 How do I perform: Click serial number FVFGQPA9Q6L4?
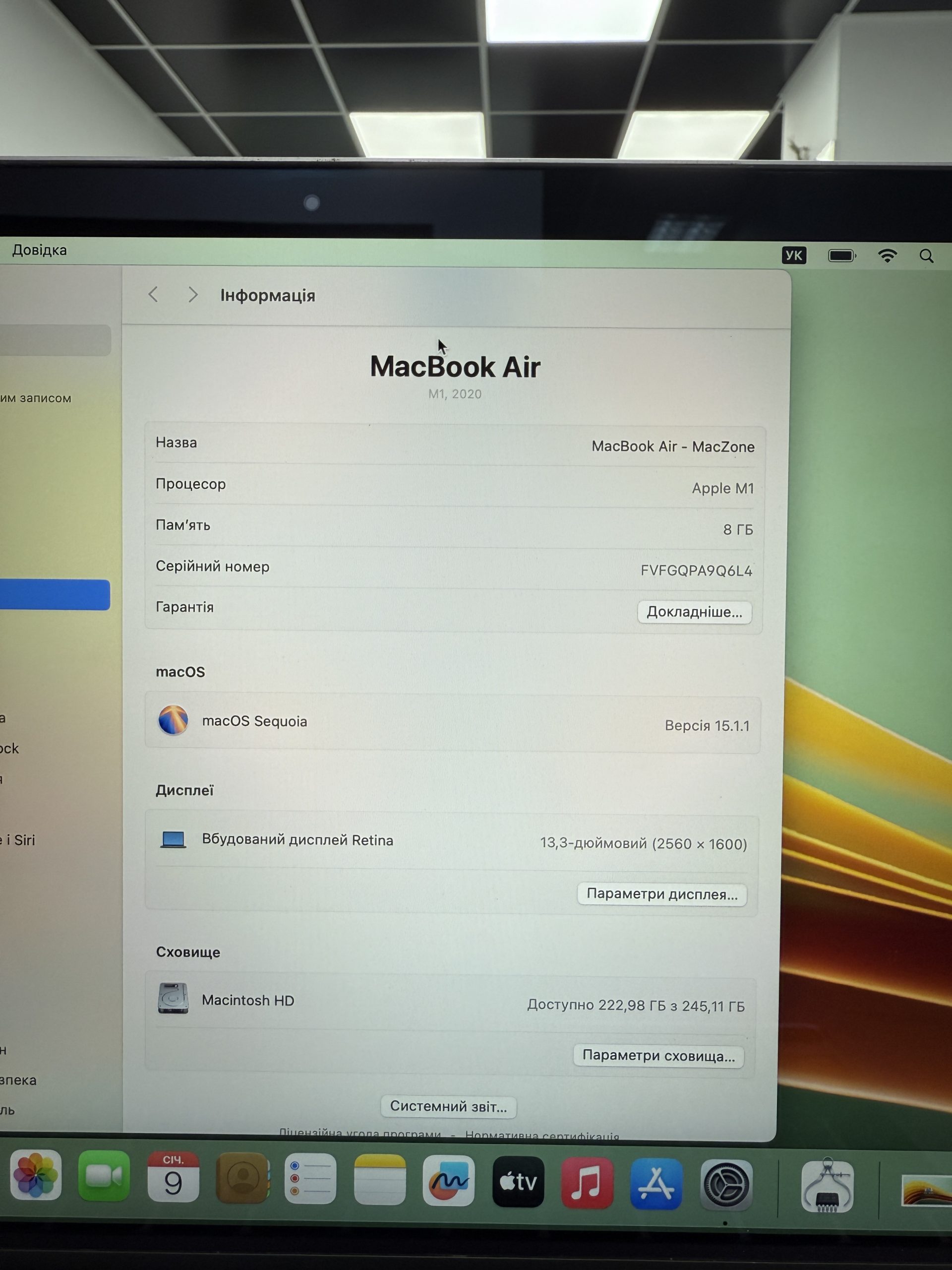pos(696,571)
